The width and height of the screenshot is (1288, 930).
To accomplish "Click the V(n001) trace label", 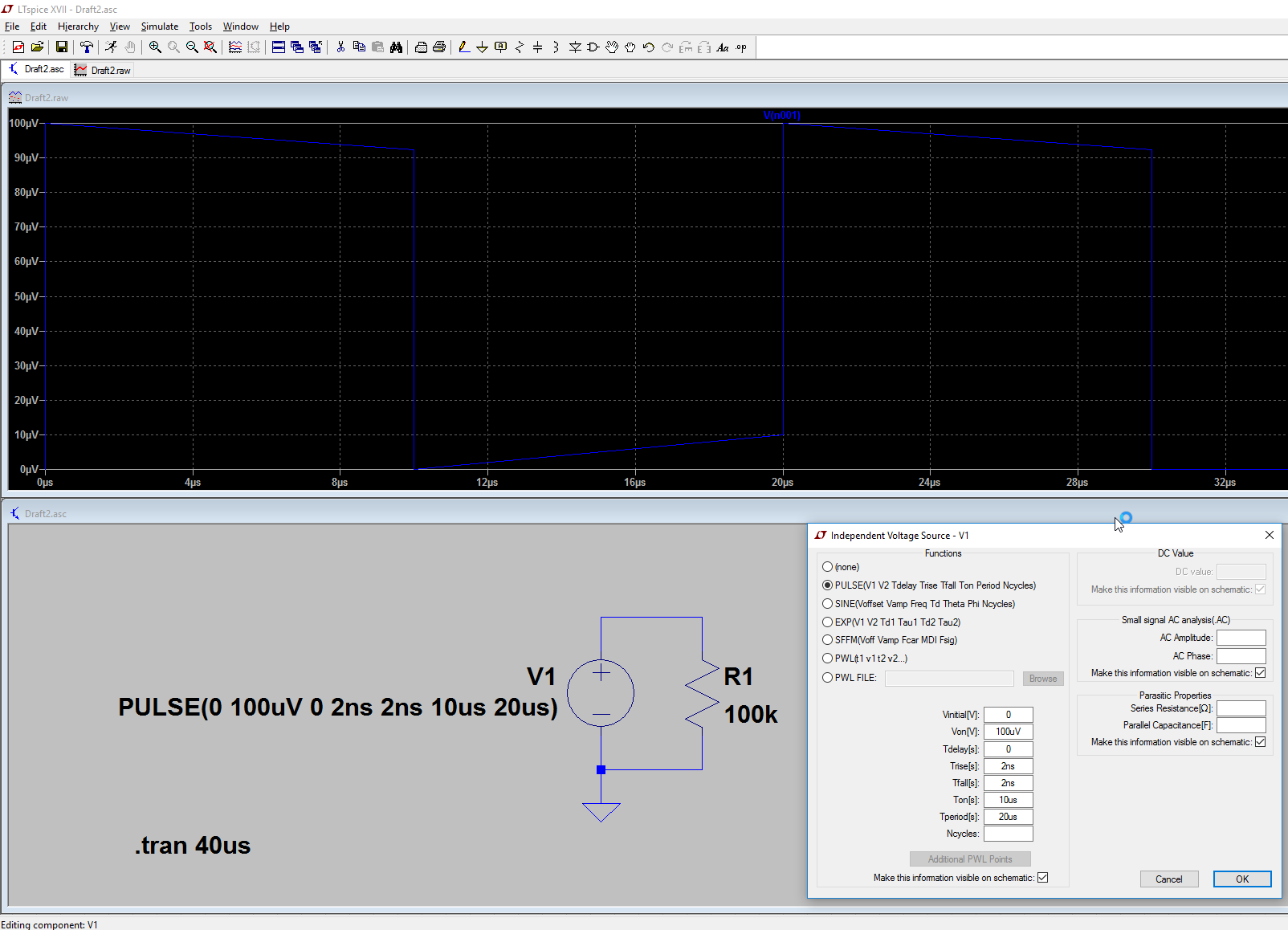I will (x=782, y=116).
